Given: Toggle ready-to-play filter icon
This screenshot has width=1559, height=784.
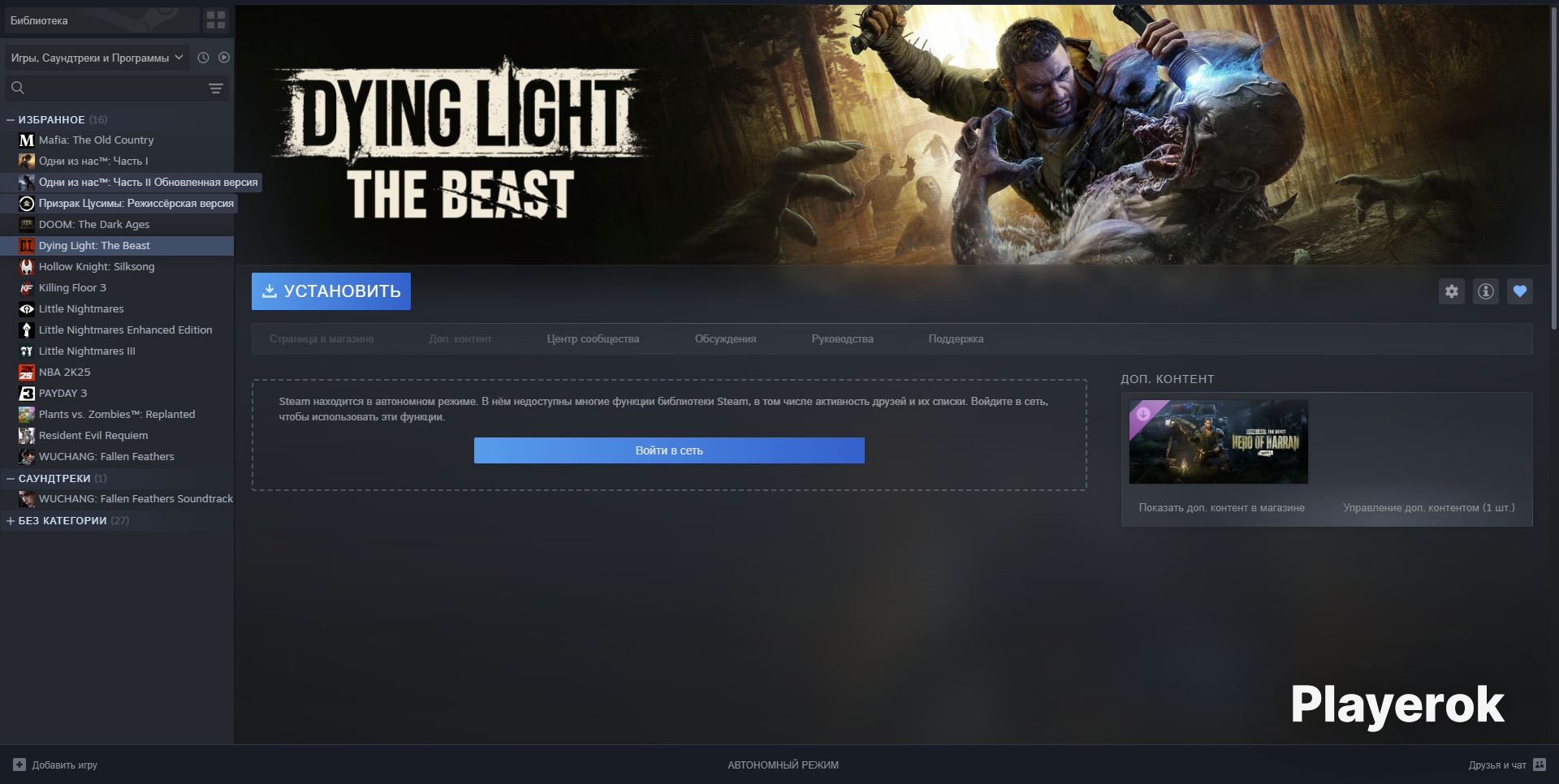Looking at the screenshot, I should (x=224, y=58).
